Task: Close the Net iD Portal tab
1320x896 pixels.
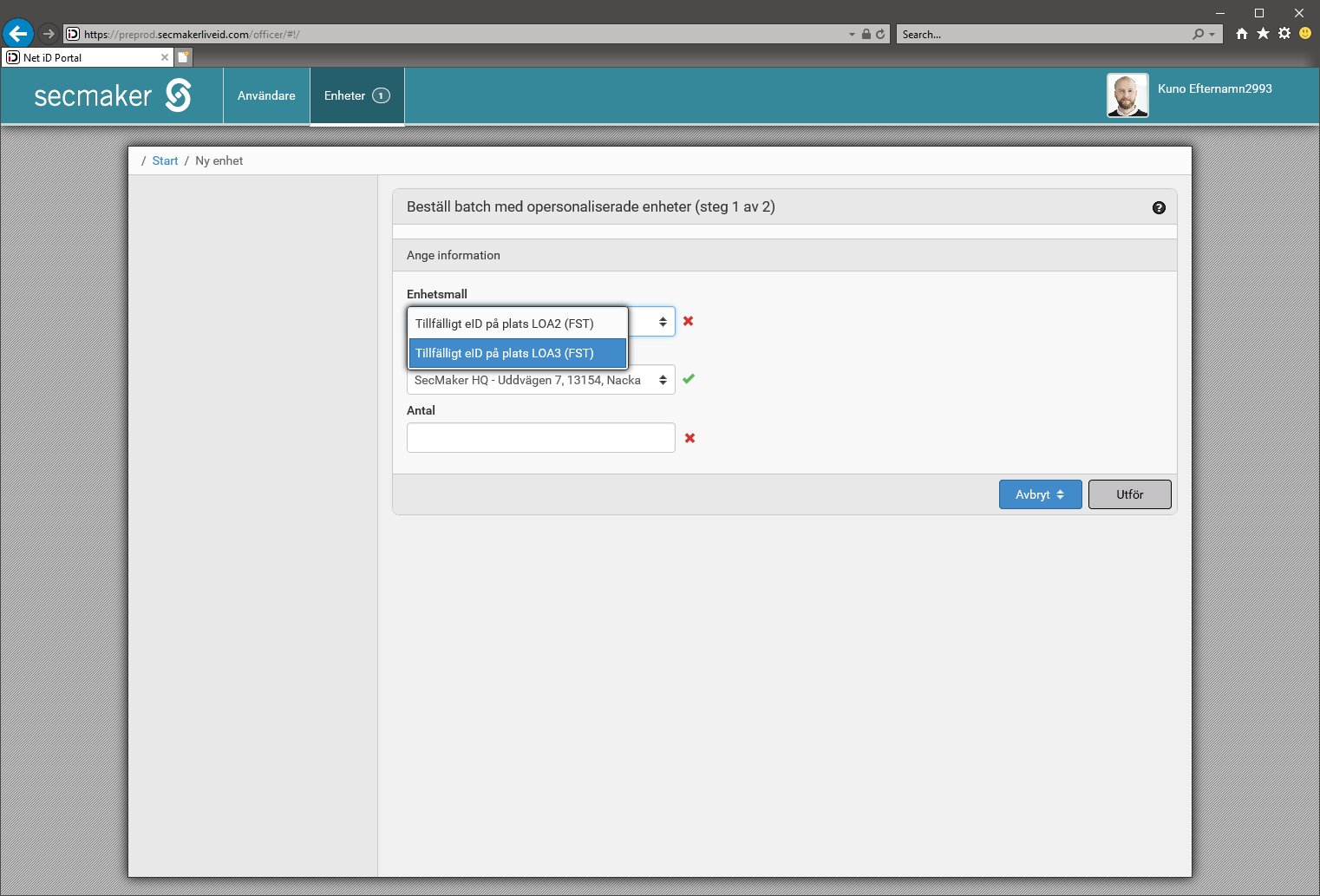Action: tap(165, 57)
